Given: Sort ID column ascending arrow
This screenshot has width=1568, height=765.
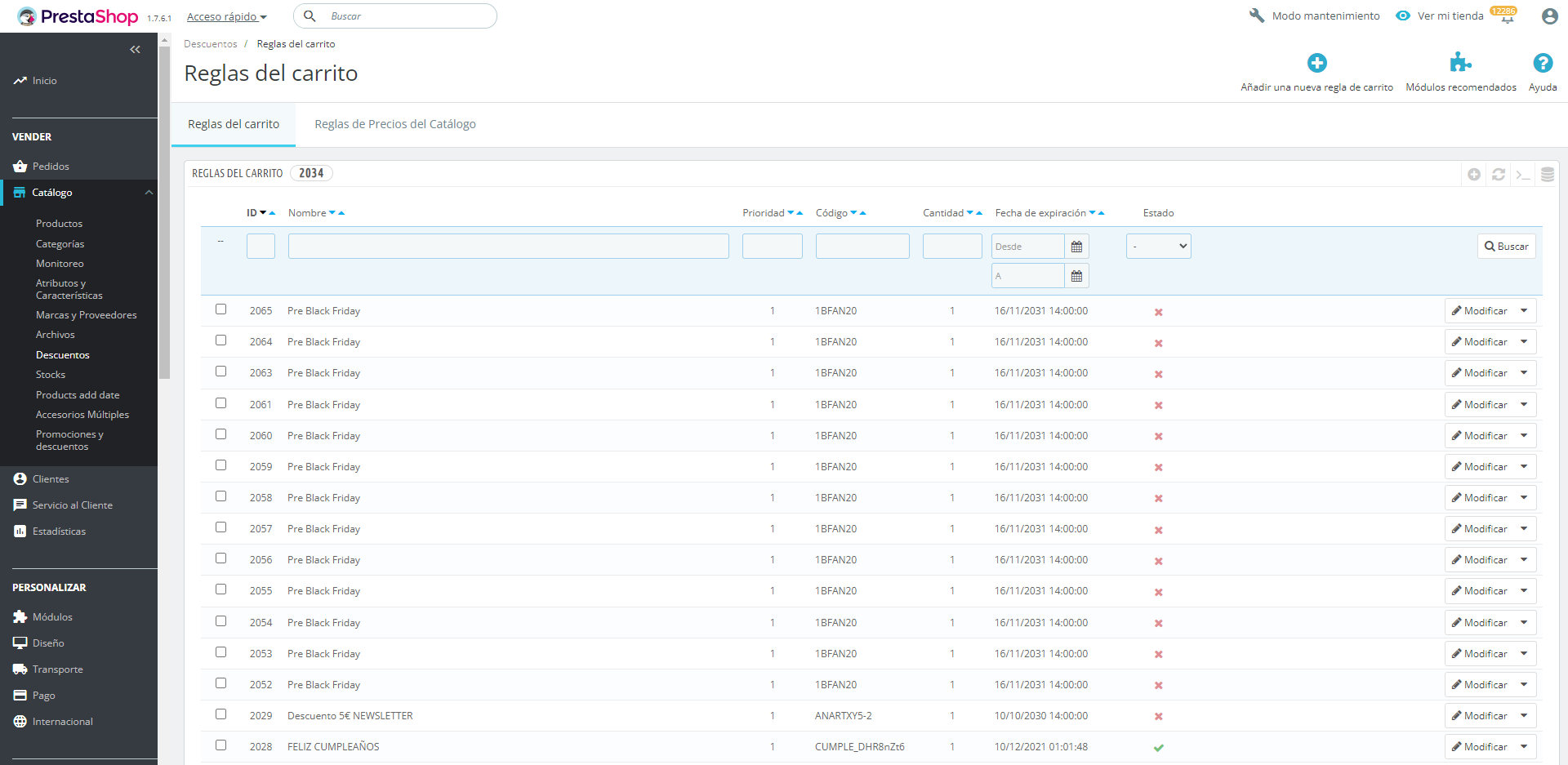Looking at the screenshot, I should coord(272,213).
